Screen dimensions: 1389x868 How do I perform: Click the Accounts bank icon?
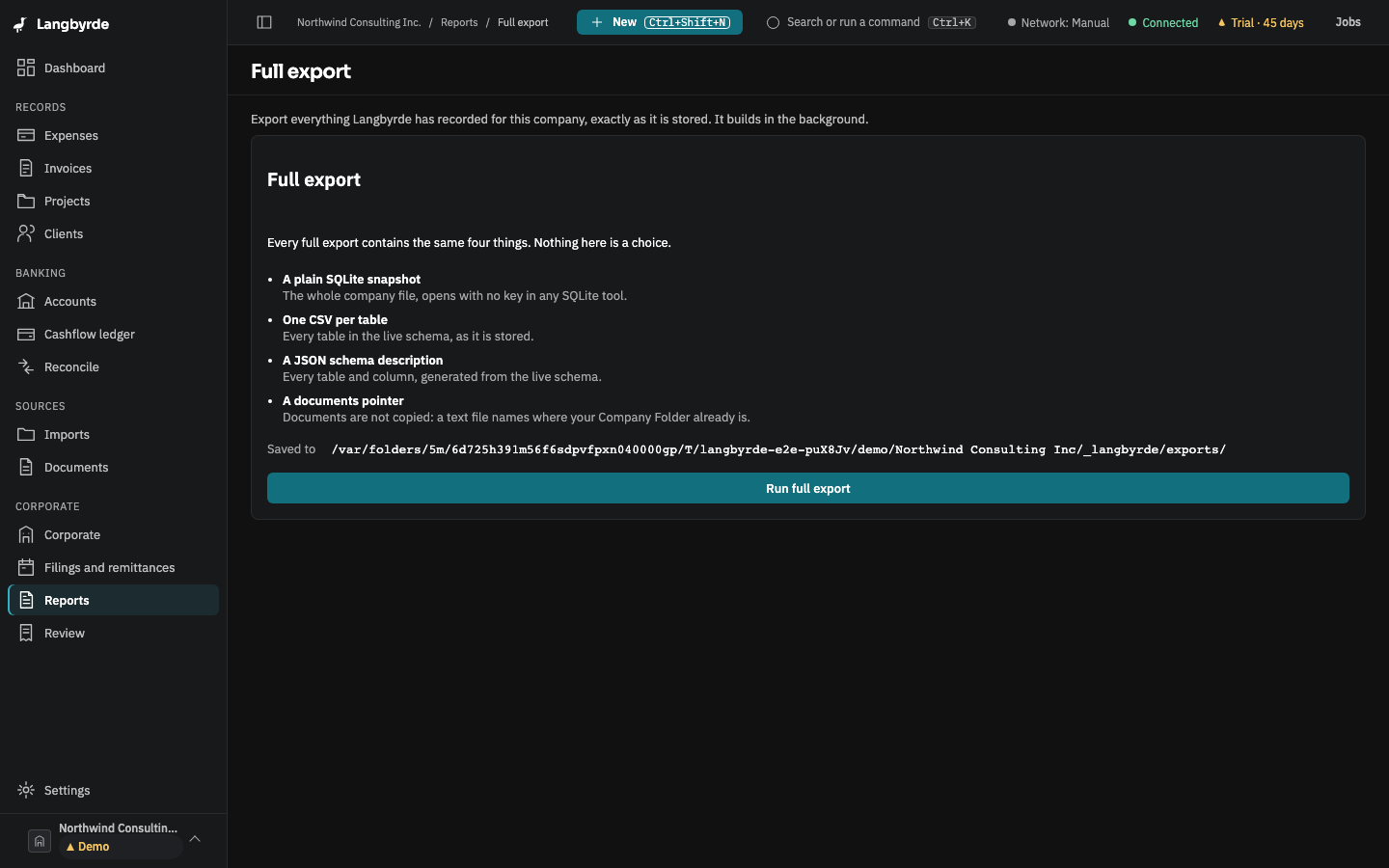[26, 301]
